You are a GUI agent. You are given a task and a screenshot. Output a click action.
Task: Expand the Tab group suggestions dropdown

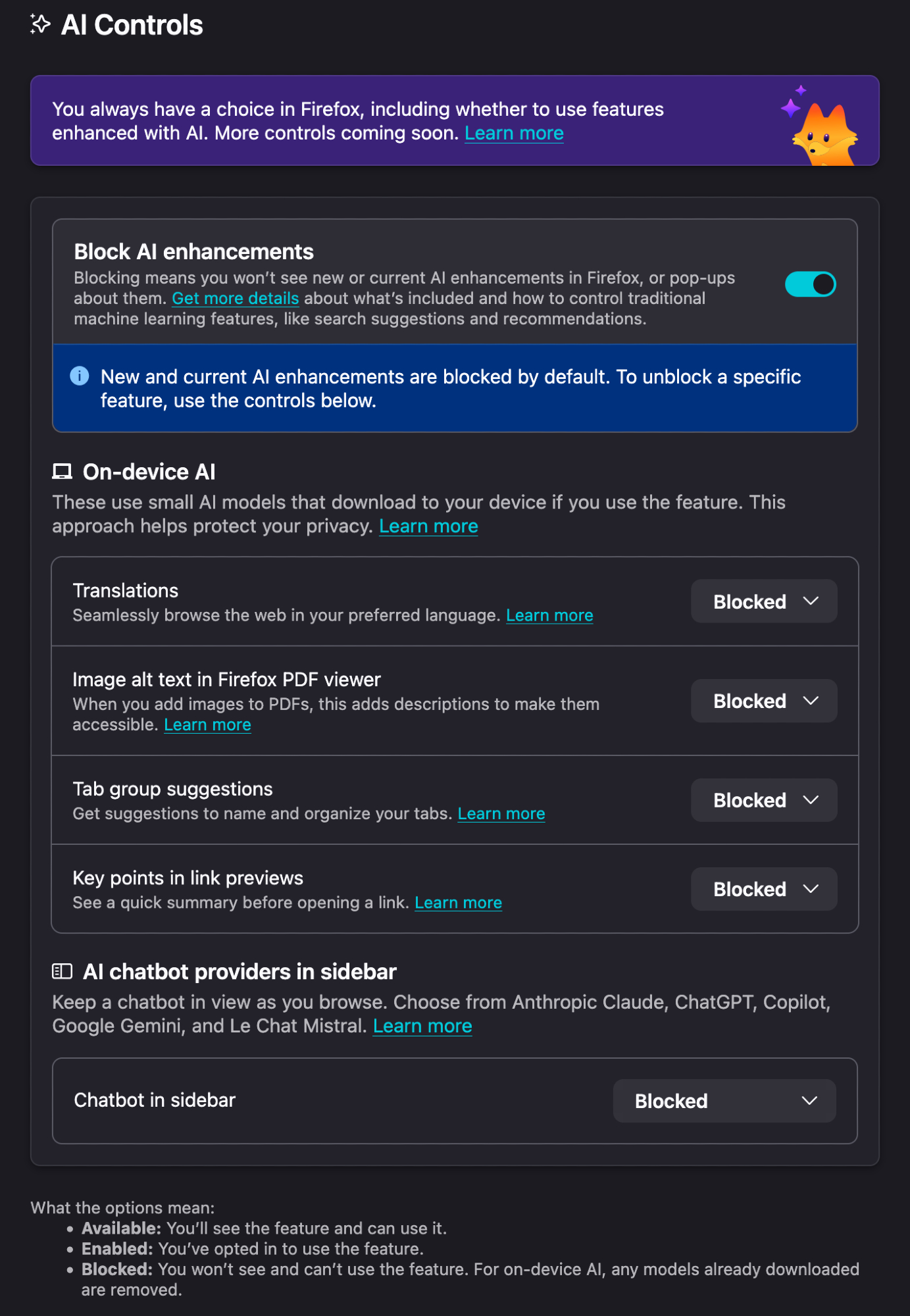coord(763,800)
